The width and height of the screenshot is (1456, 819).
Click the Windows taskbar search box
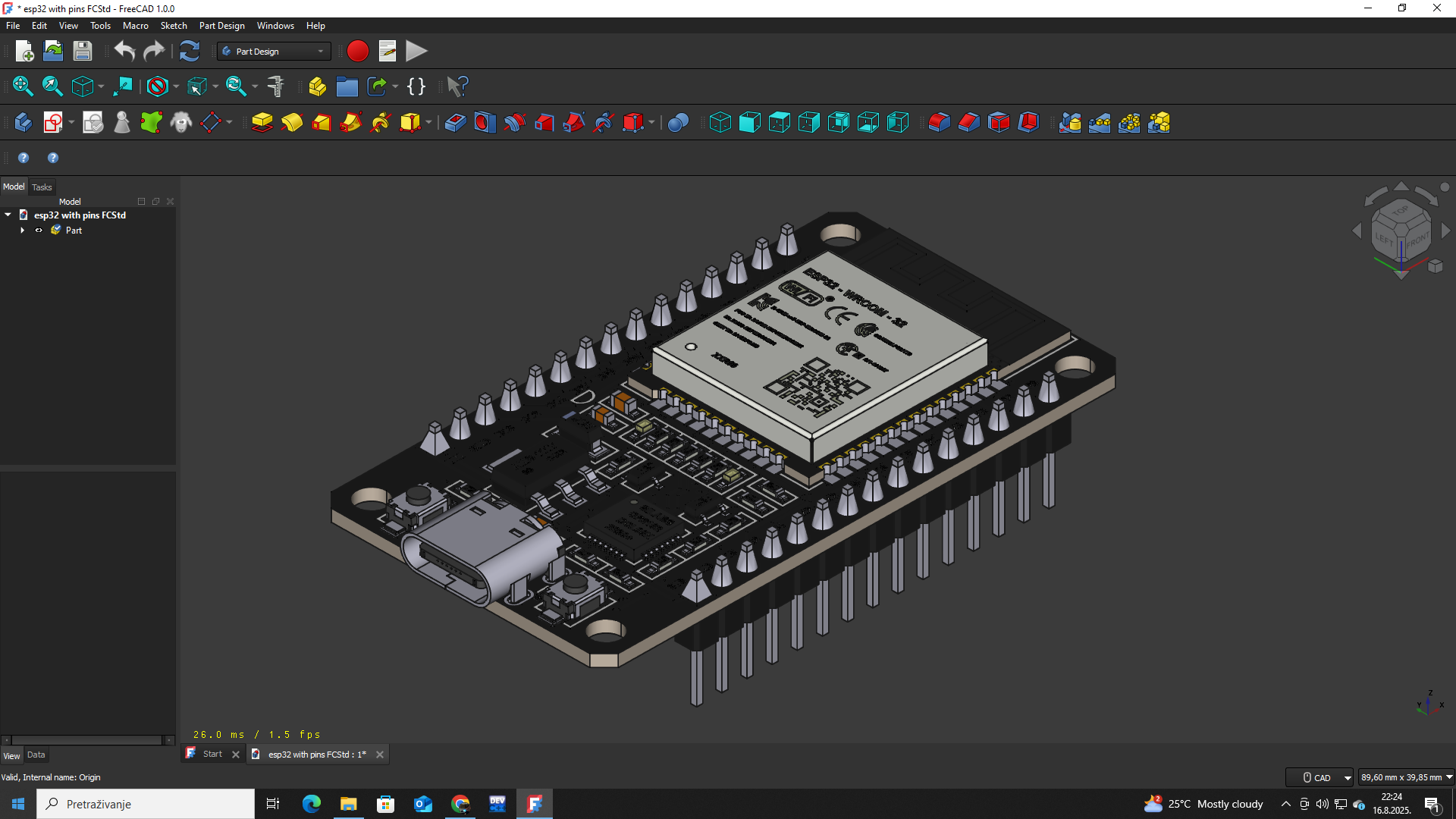tap(146, 804)
